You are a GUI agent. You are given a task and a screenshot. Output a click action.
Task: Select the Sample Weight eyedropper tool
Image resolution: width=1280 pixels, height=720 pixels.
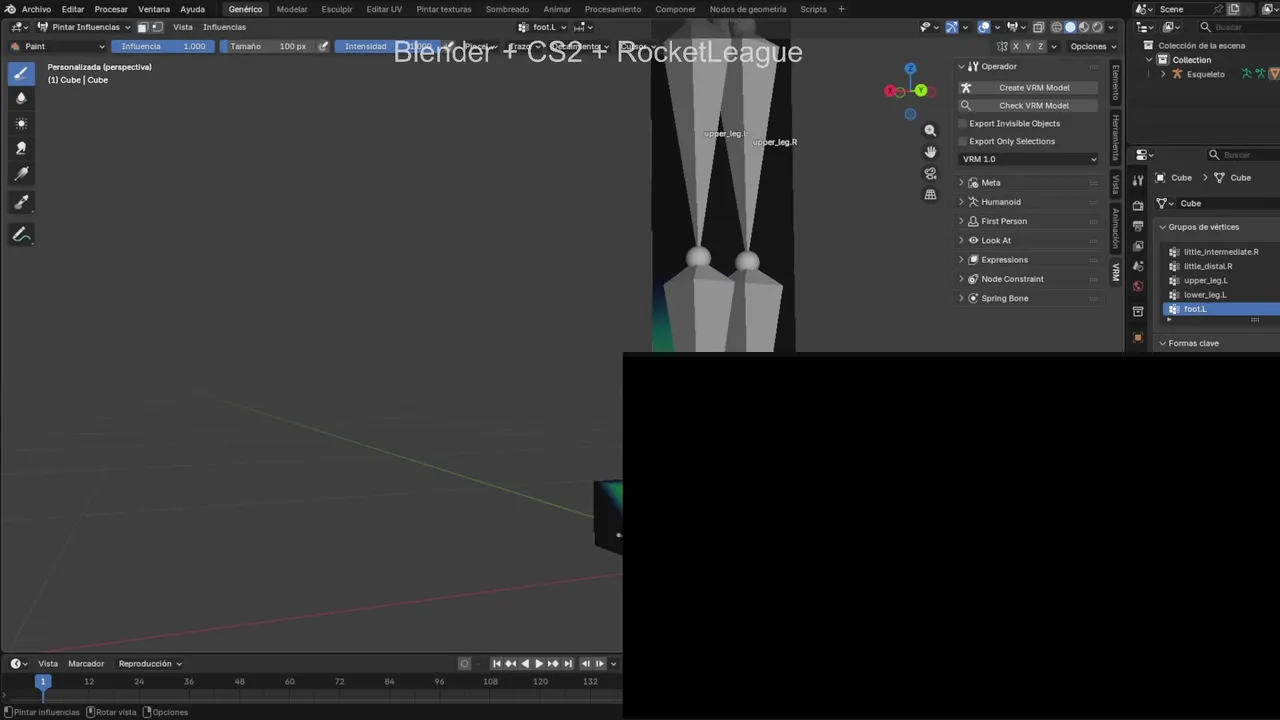(21, 202)
